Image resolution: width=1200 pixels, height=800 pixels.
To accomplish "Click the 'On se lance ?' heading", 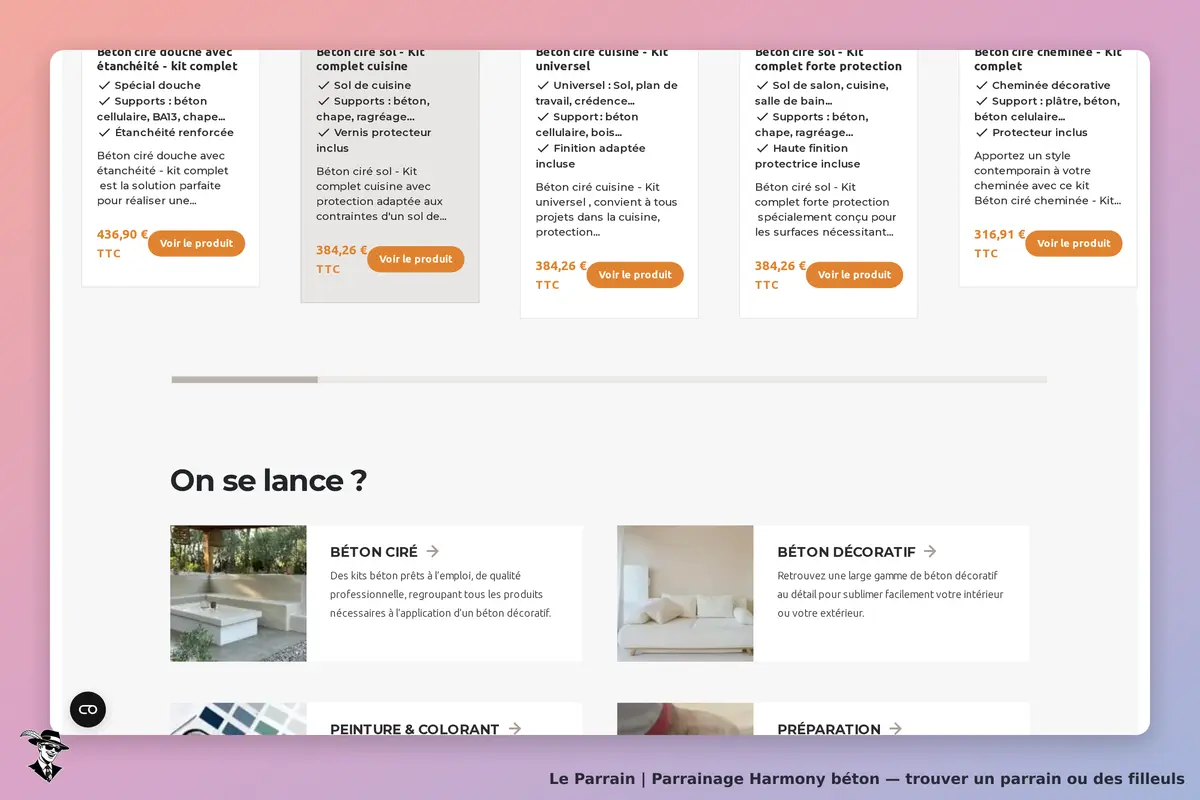I will (x=268, y=481).
